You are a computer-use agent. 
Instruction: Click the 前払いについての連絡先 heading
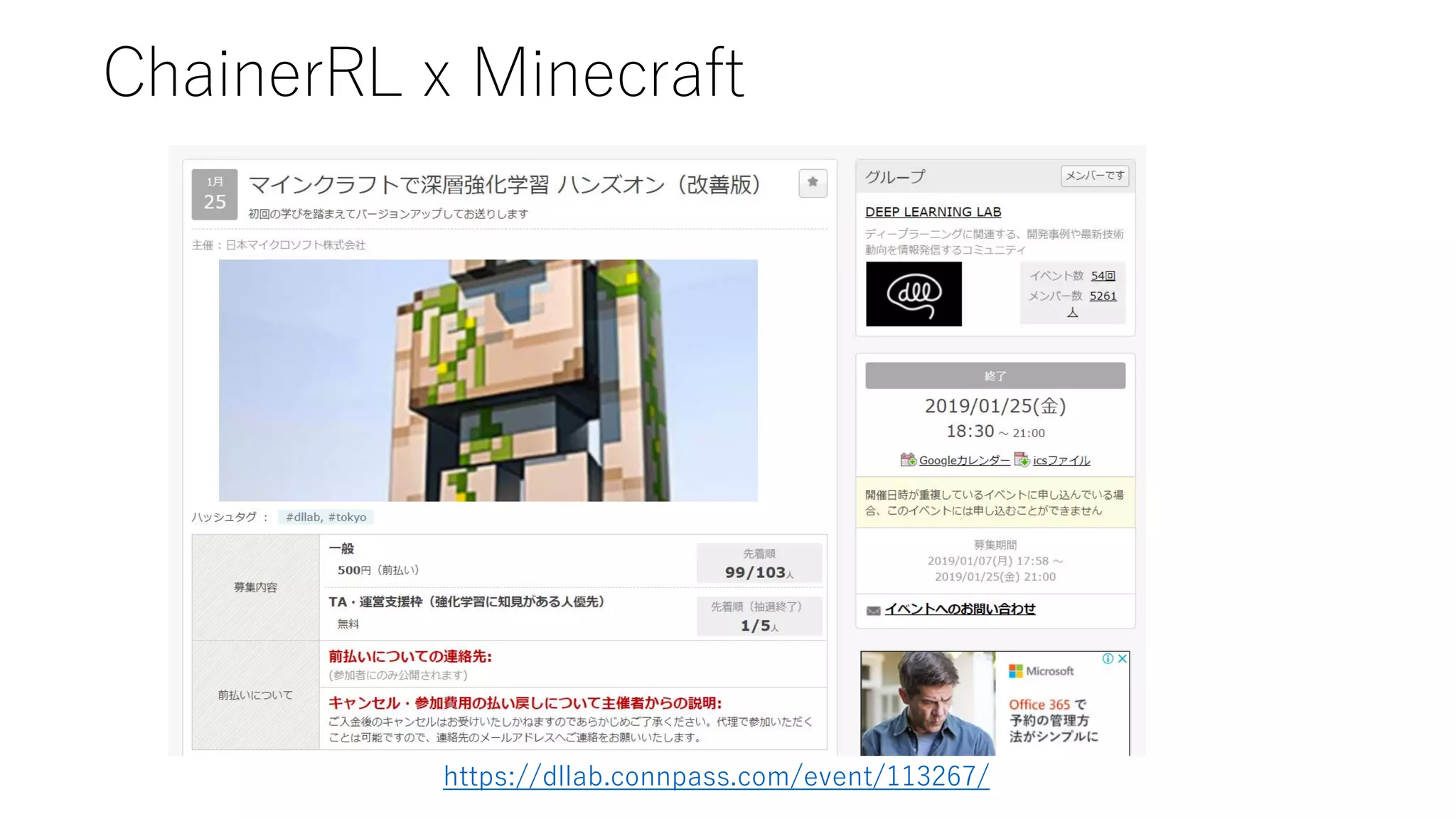pyautogui.click(x=410, y=655)
